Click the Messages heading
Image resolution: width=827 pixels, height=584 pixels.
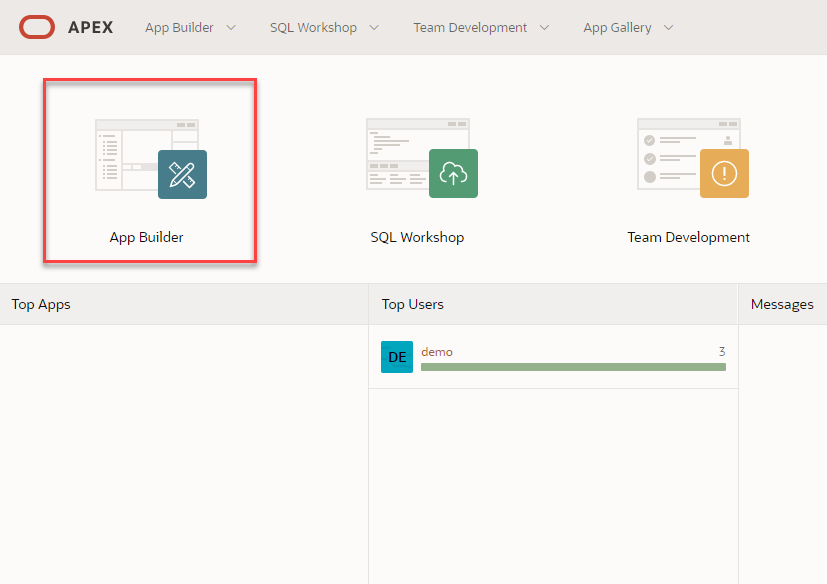[x=782, y=304]
